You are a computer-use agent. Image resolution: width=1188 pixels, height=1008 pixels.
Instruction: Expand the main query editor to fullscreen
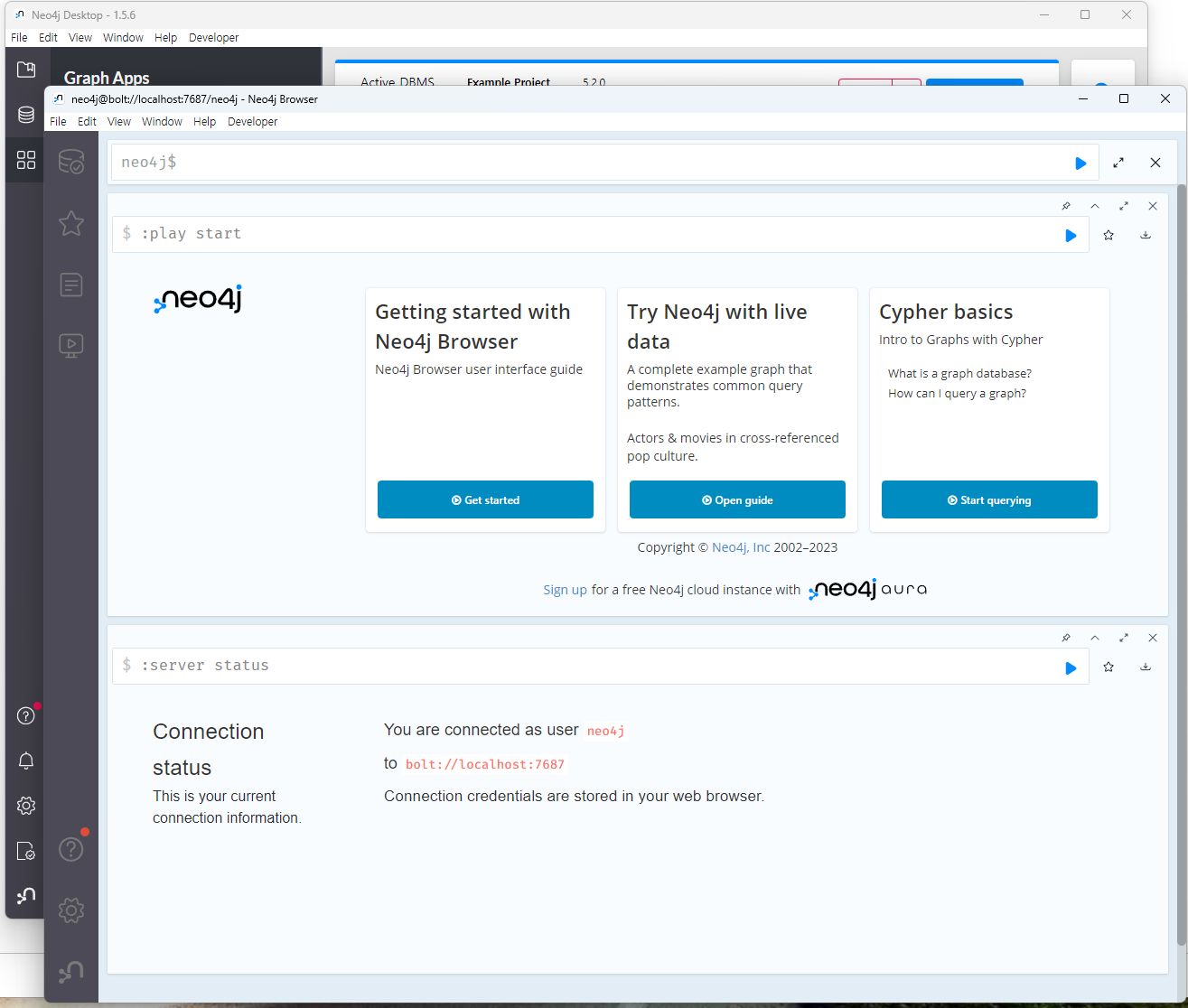pyautogui.click(x=1118, y=163)
